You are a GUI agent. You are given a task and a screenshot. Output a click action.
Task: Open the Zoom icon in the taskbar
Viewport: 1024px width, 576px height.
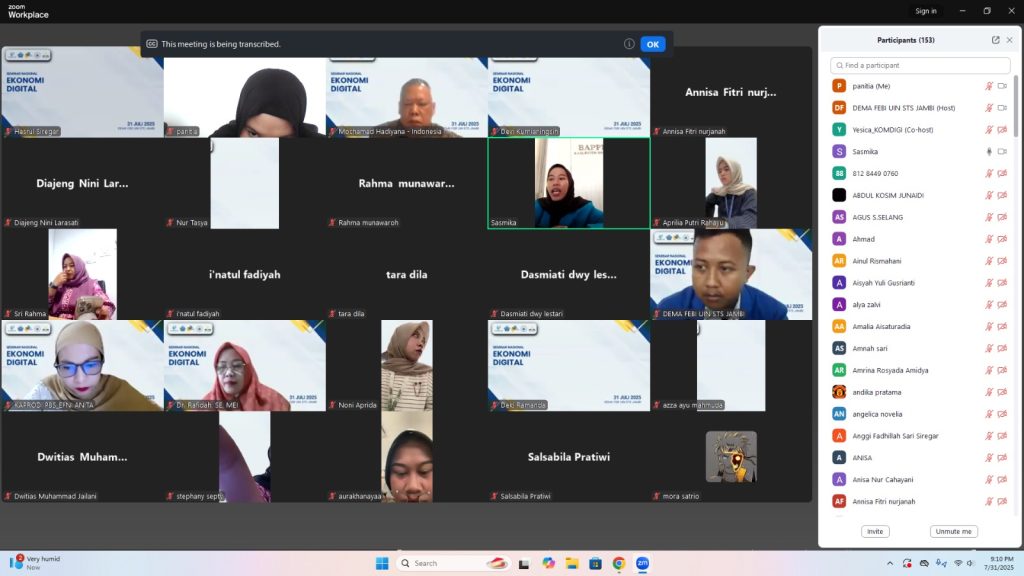[x=642, y=563]
